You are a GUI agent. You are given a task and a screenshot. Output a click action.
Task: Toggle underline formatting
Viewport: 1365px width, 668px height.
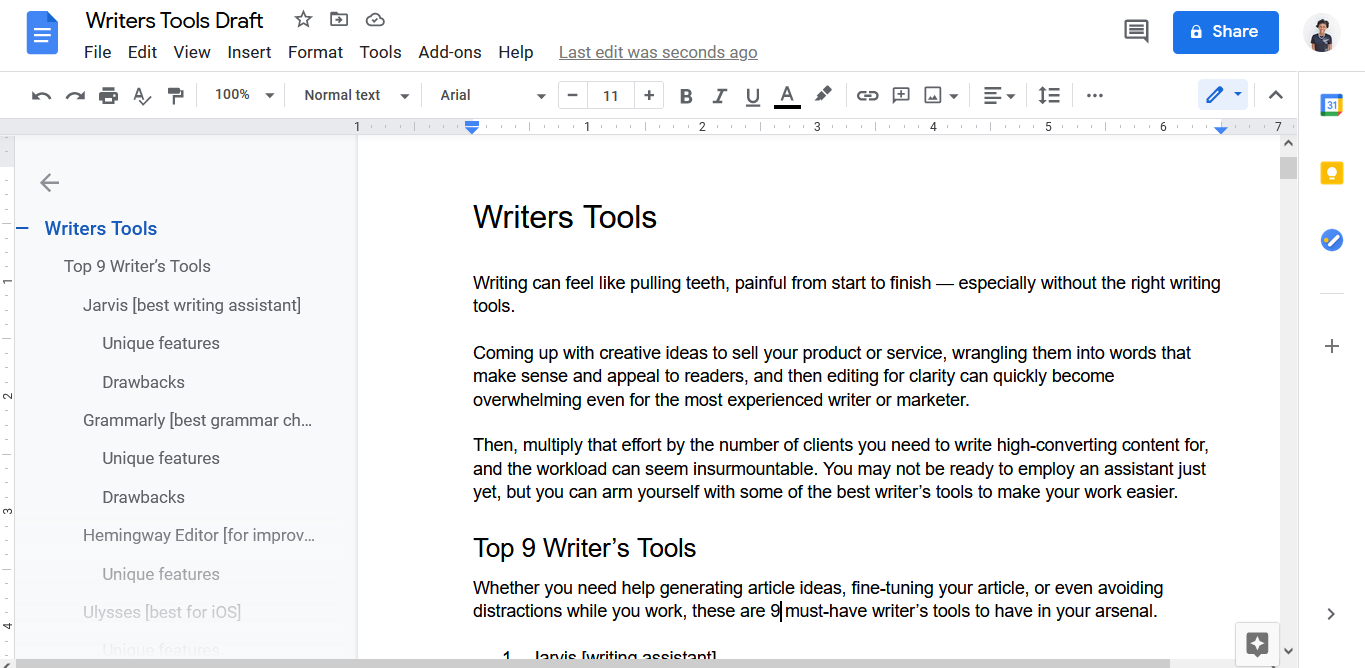click(x=753, y=96)
